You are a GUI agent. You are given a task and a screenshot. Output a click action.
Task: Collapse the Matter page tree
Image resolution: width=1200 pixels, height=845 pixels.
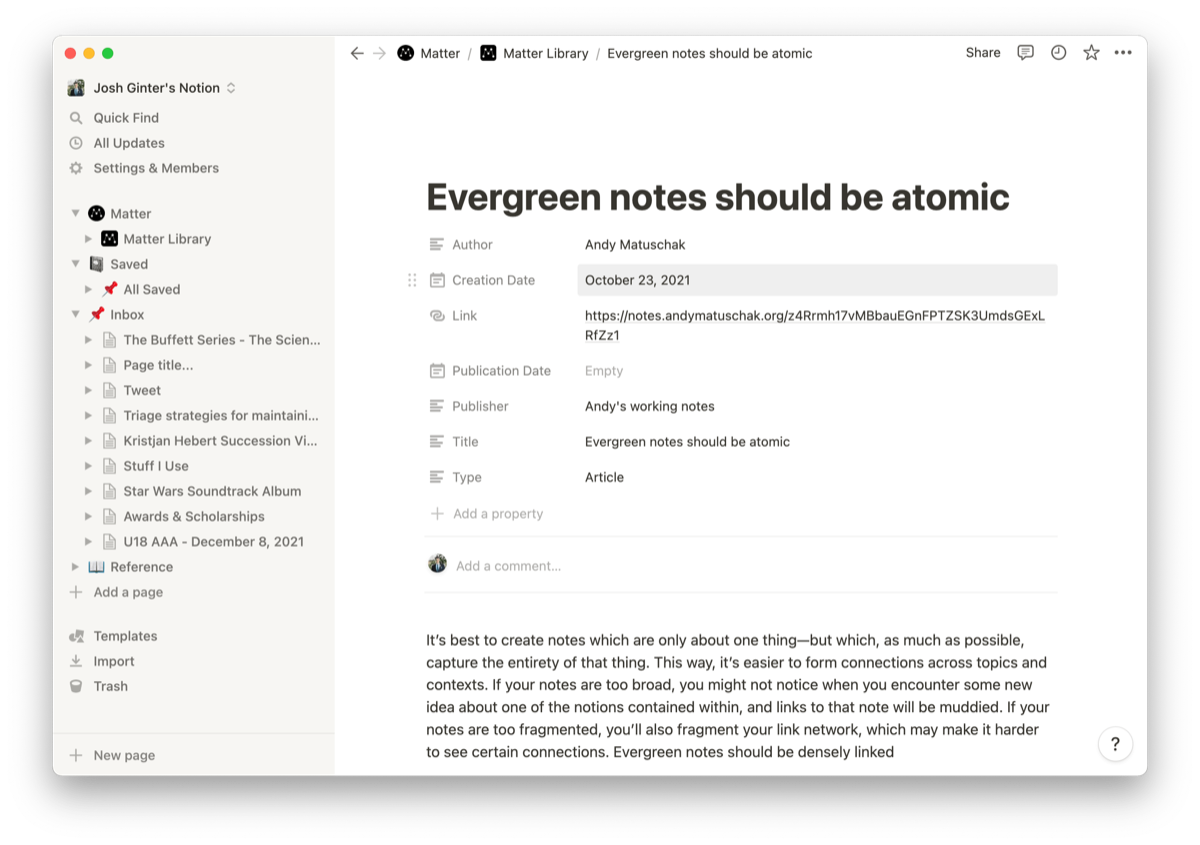[75, 213]
